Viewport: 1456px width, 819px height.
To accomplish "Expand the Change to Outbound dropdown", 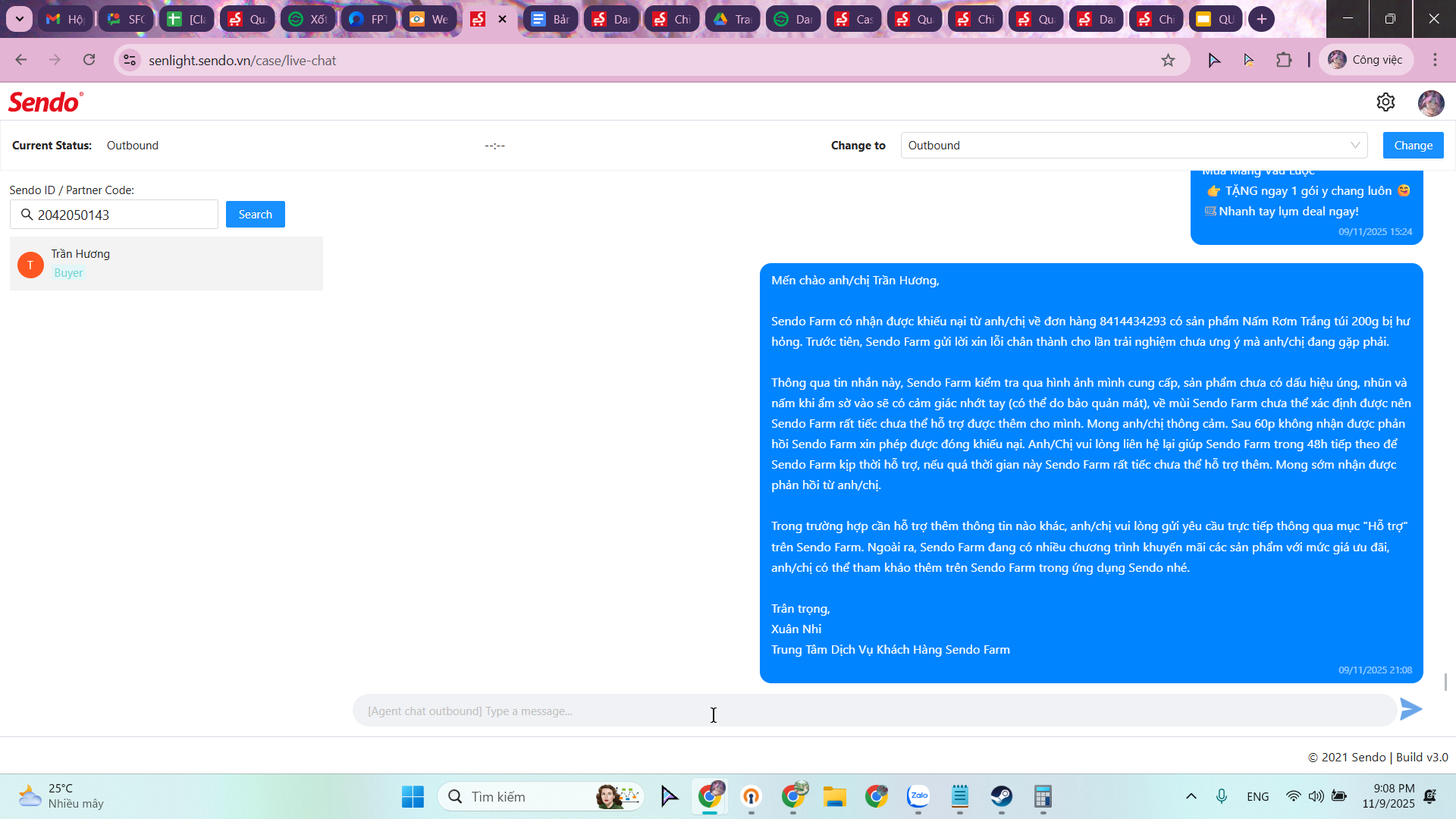I will pyautogui.click(x=1134, y=146).
